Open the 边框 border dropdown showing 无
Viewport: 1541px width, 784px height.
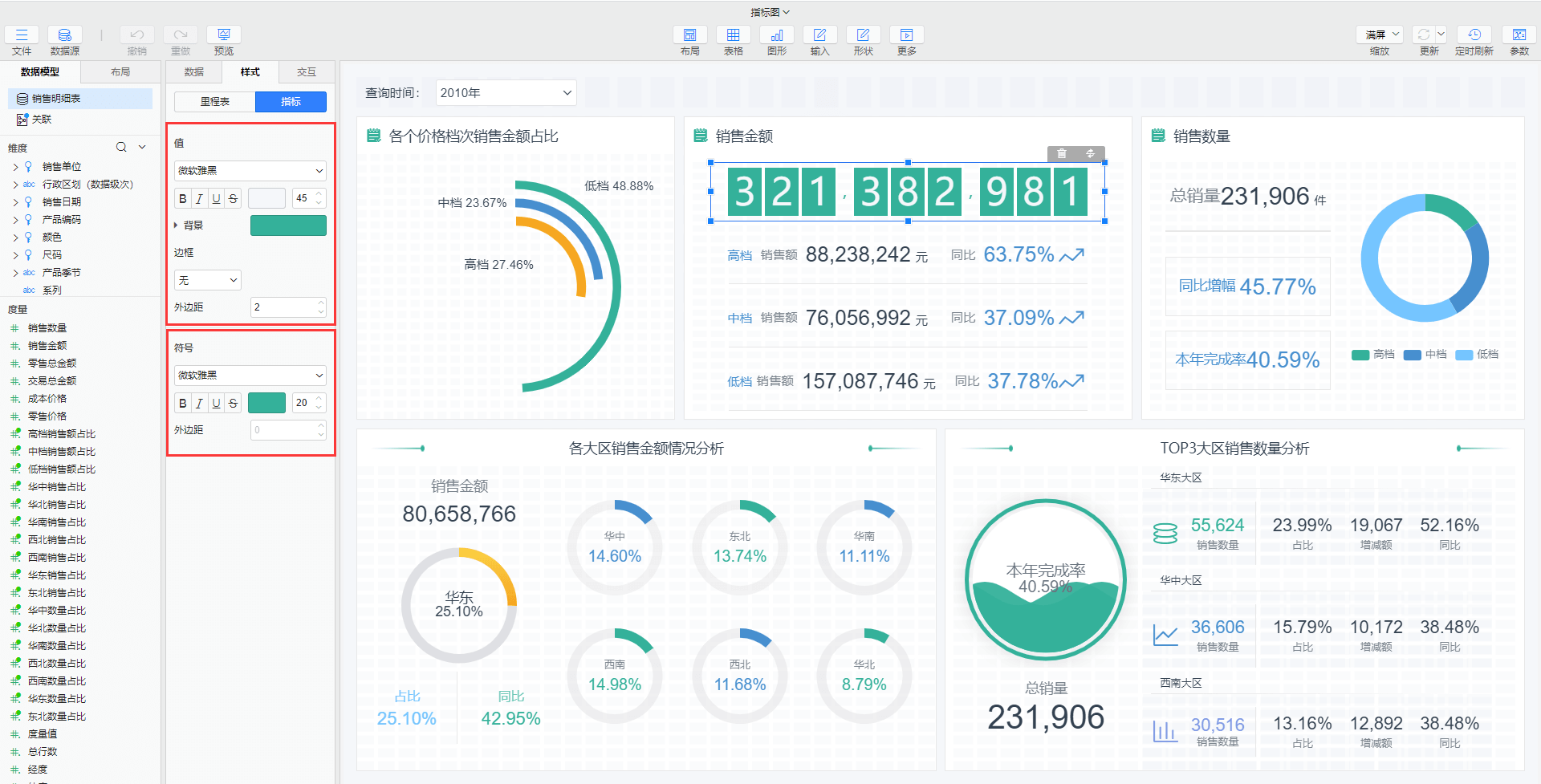click(x=208, y=280)
